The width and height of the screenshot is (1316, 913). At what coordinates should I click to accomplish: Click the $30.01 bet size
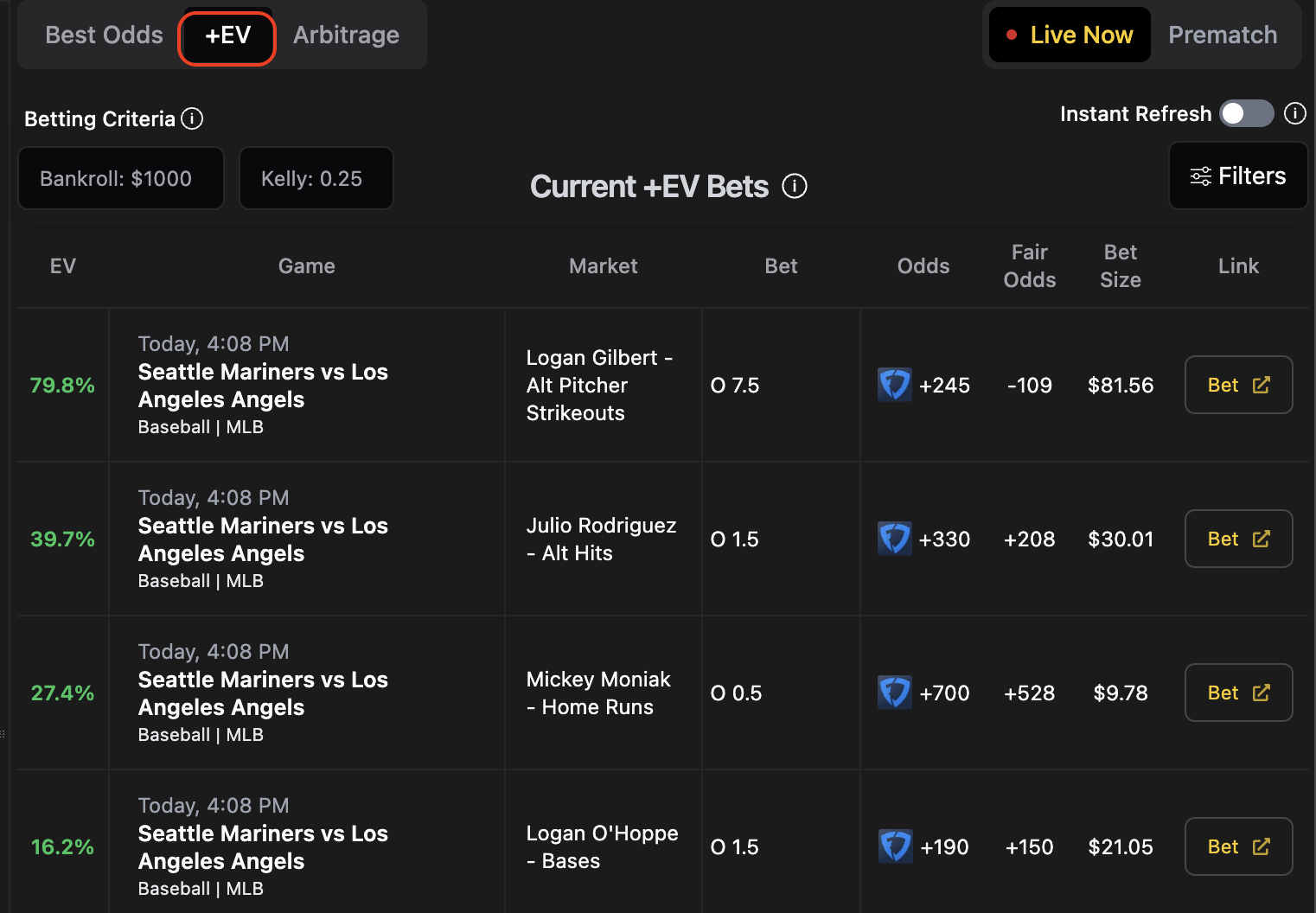pos(1121,539)
